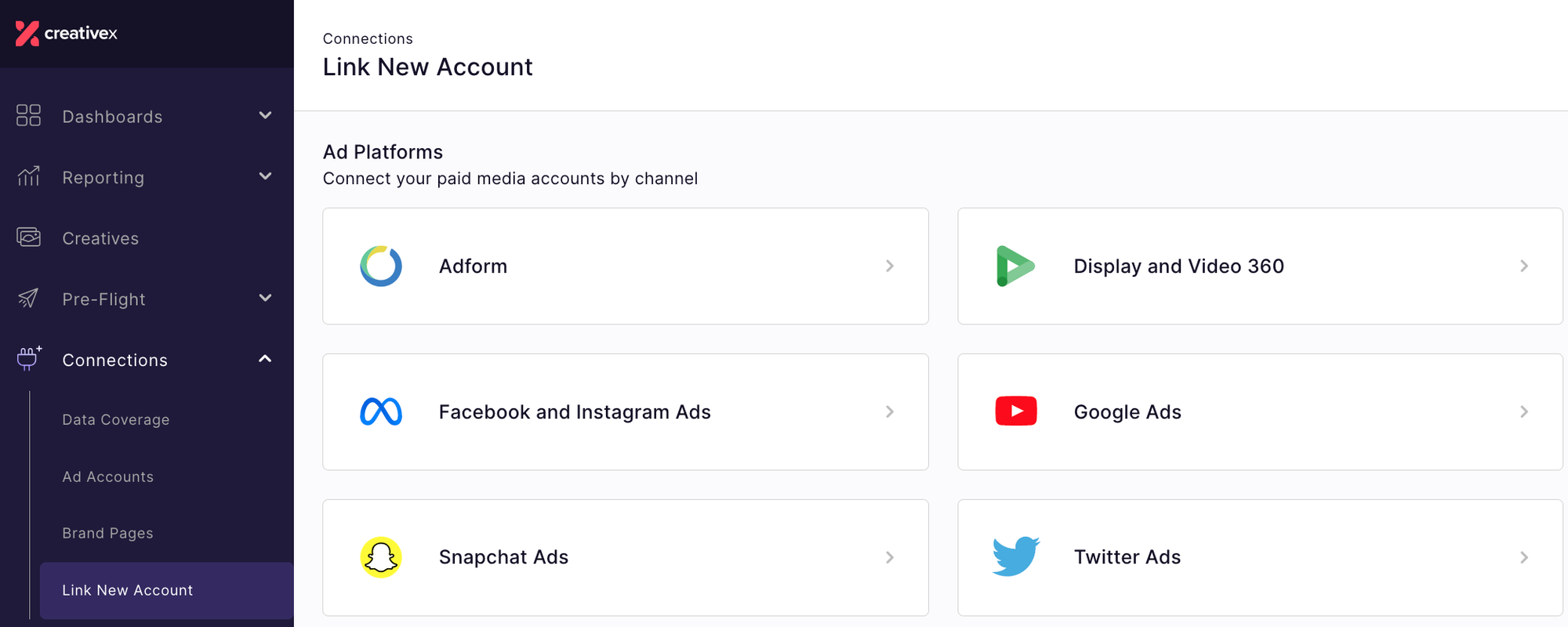Click the Ad Platforms heading
Viewport: 1568px width, 627px height.
pos(383,152)
